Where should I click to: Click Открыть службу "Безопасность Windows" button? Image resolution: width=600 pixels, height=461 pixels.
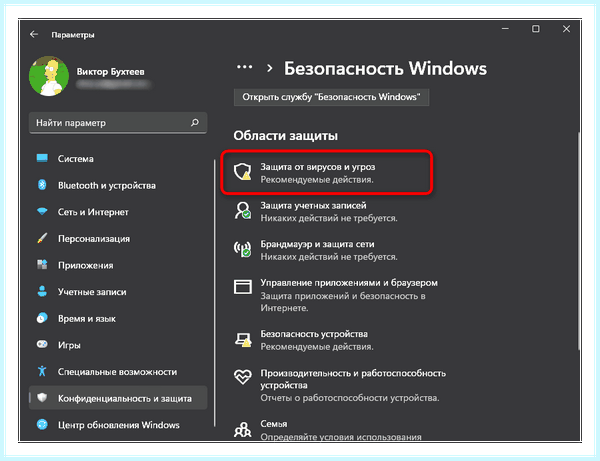[331, 97]
